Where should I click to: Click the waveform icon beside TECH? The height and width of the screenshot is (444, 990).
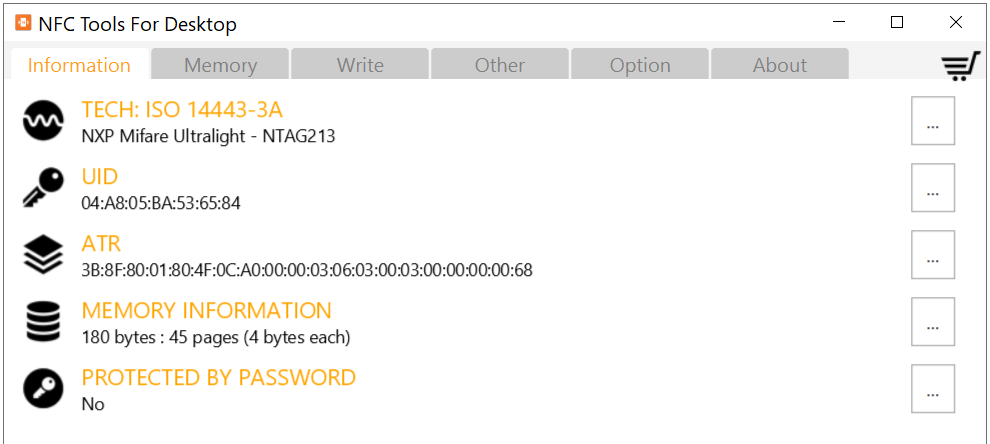[43, 121]
